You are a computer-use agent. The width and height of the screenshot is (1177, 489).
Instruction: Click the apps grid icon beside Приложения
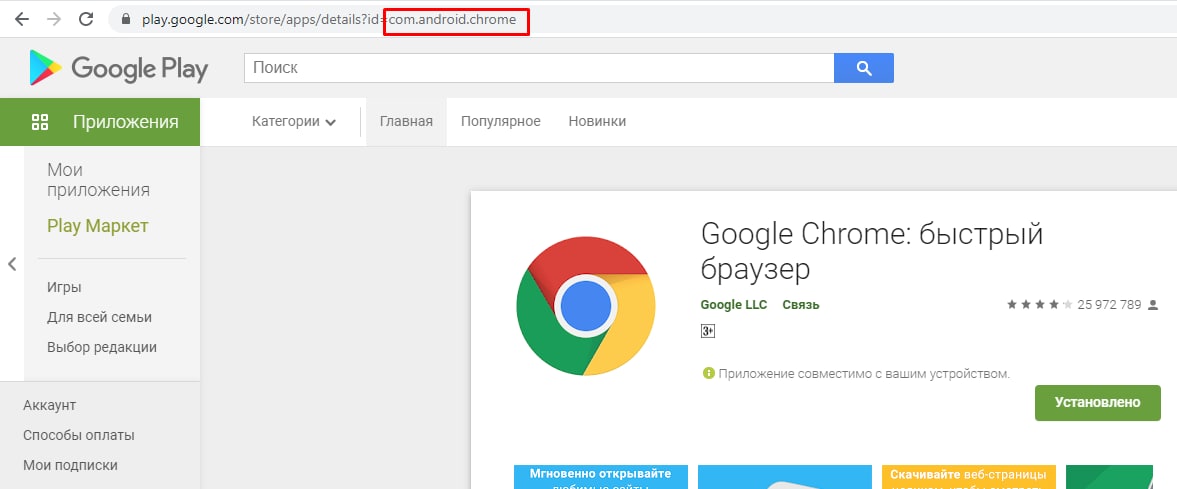[40, 122]
